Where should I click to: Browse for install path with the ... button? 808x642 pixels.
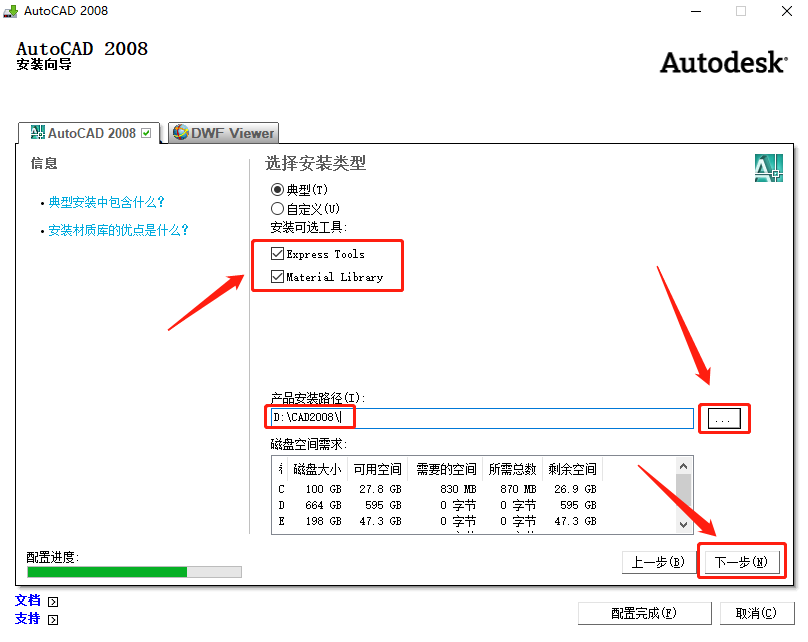(x=724, y=418)
